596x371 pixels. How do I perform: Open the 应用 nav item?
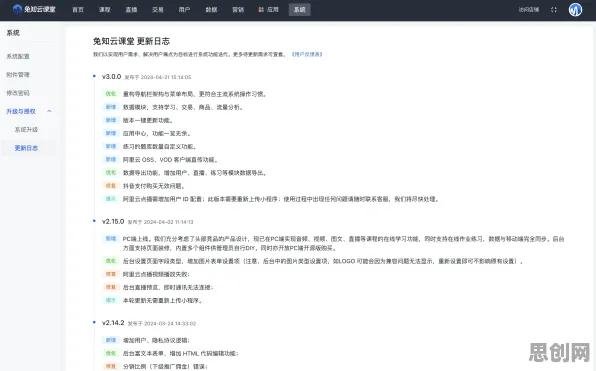(x=273, y=10)
